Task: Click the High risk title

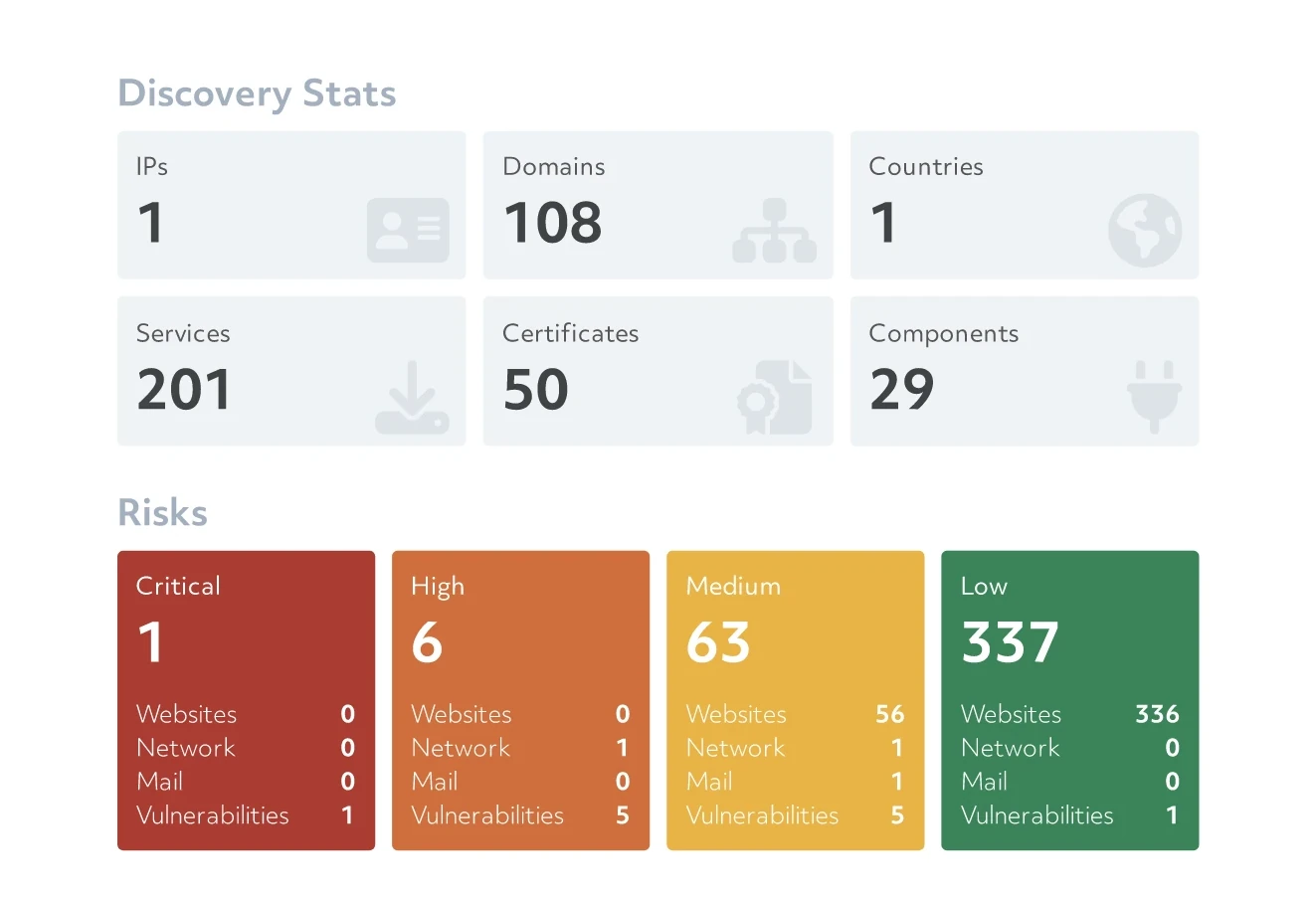Action: point(438,587)
